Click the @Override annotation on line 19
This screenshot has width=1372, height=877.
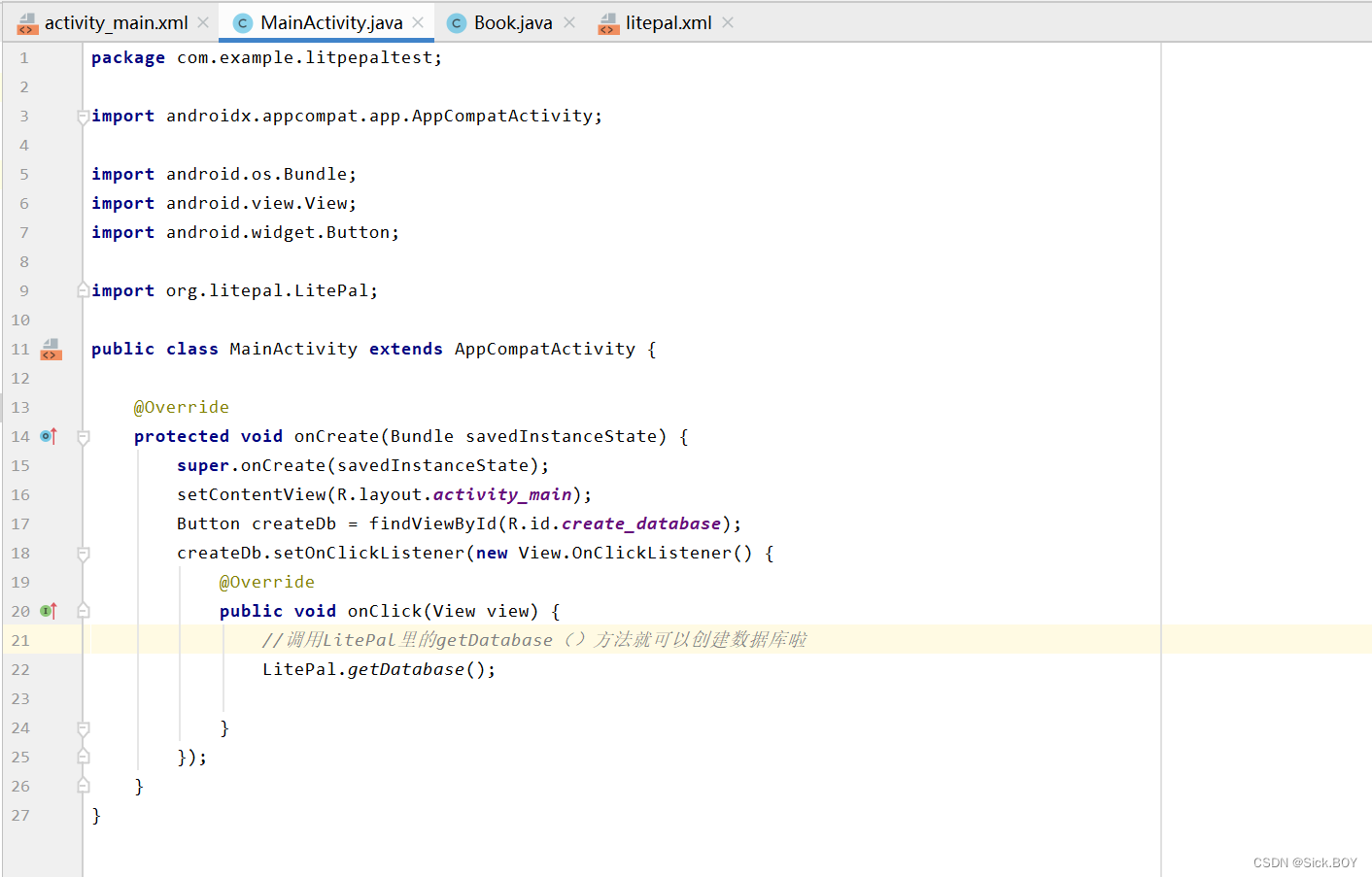[x=267, y=582]
